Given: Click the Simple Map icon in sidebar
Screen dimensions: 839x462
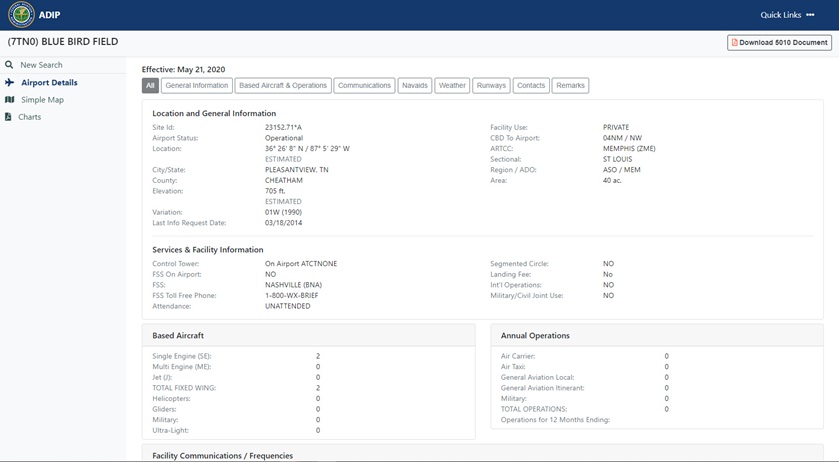Looking at the screenshot, I should pos(10,100).
